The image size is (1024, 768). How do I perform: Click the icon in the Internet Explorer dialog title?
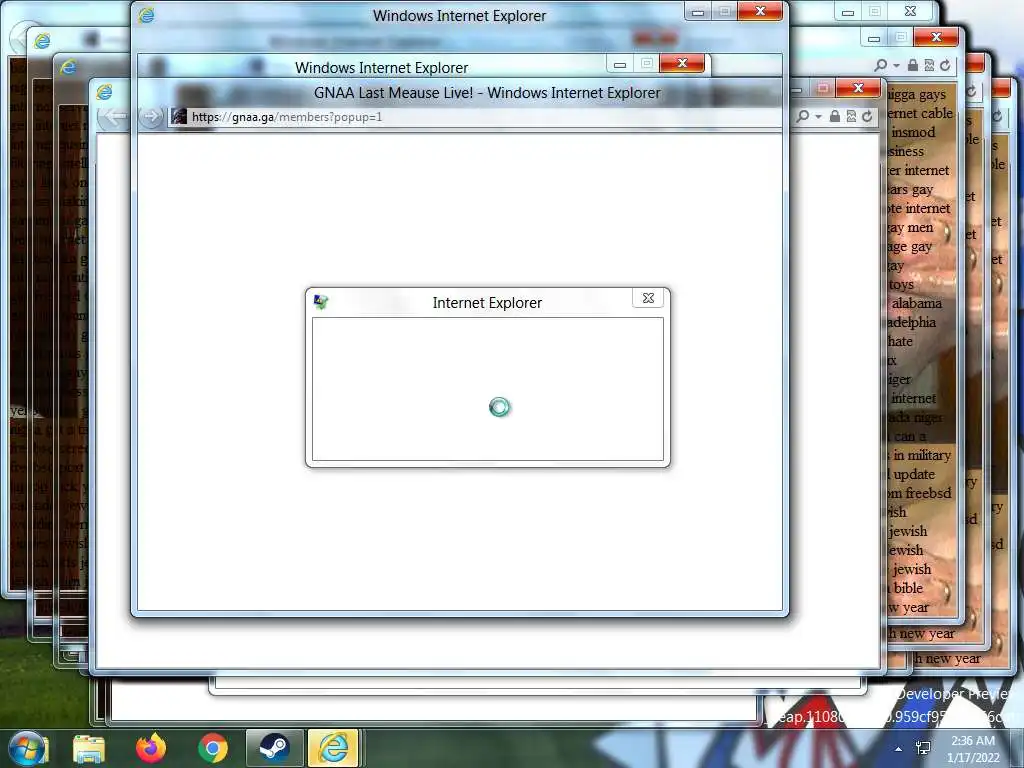pyautogui.click(x=321, y=302)
